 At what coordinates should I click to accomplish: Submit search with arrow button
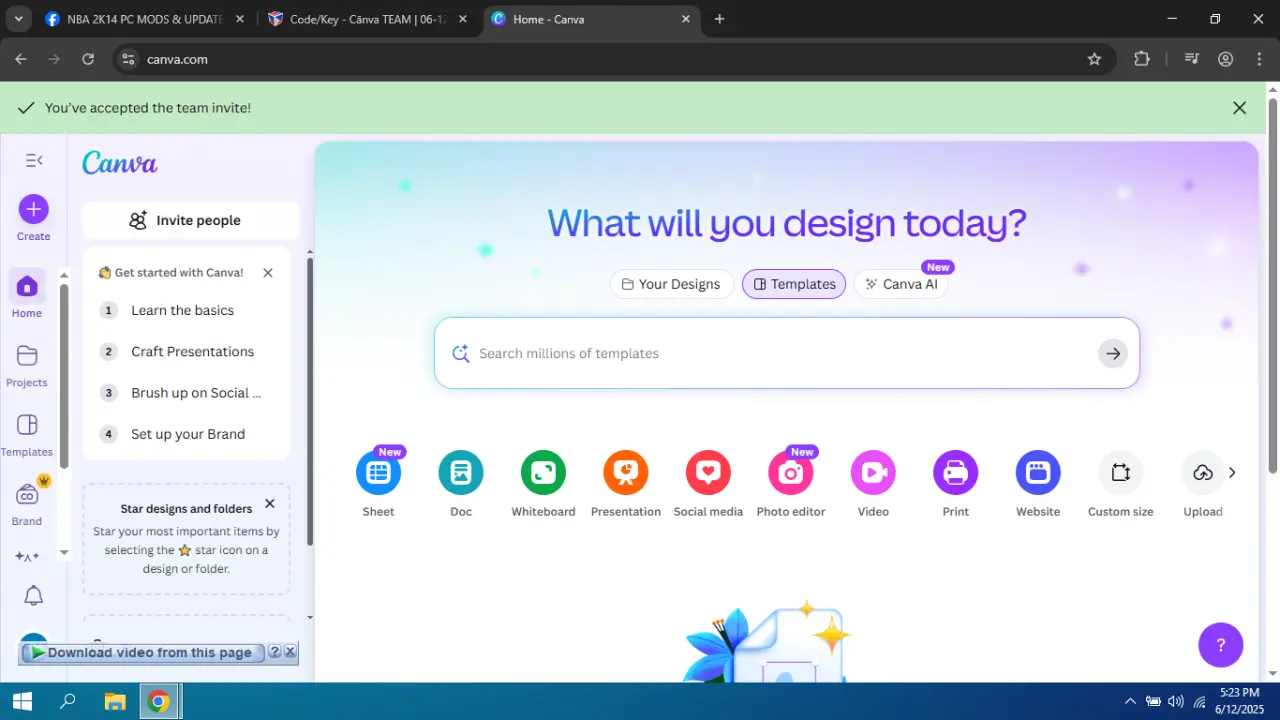pos(1113,353)
